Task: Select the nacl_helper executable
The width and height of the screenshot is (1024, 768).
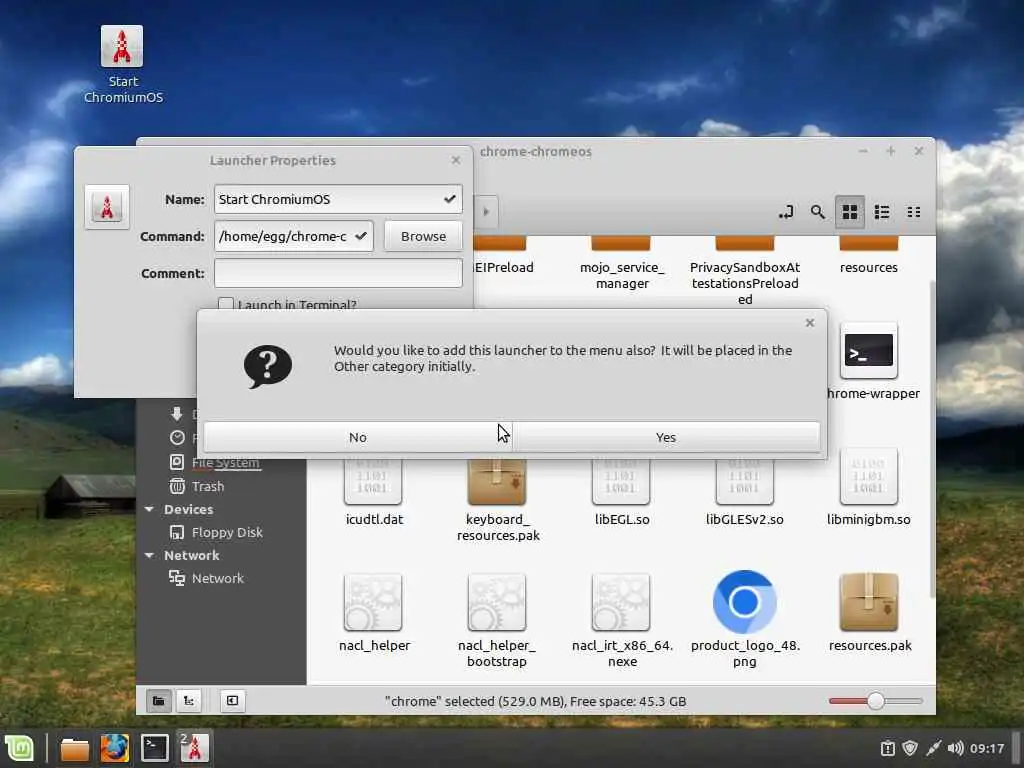Action: (374, 613)
